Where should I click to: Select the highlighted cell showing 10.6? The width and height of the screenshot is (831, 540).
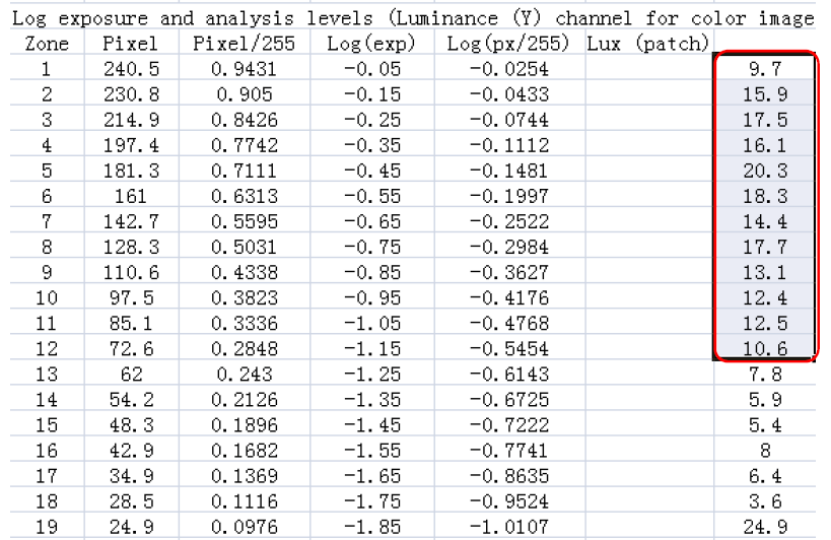(x=764, y=348)
